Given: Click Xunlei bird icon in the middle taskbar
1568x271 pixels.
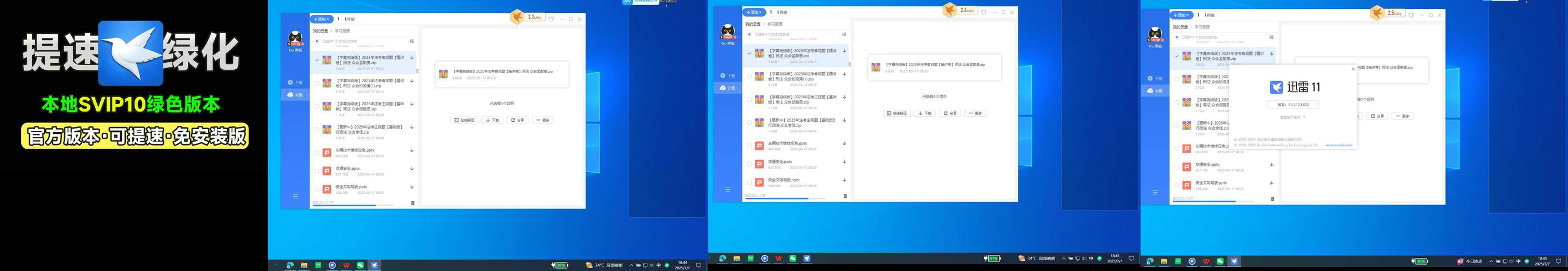Looking at the screenshot, I should [807, 259].
